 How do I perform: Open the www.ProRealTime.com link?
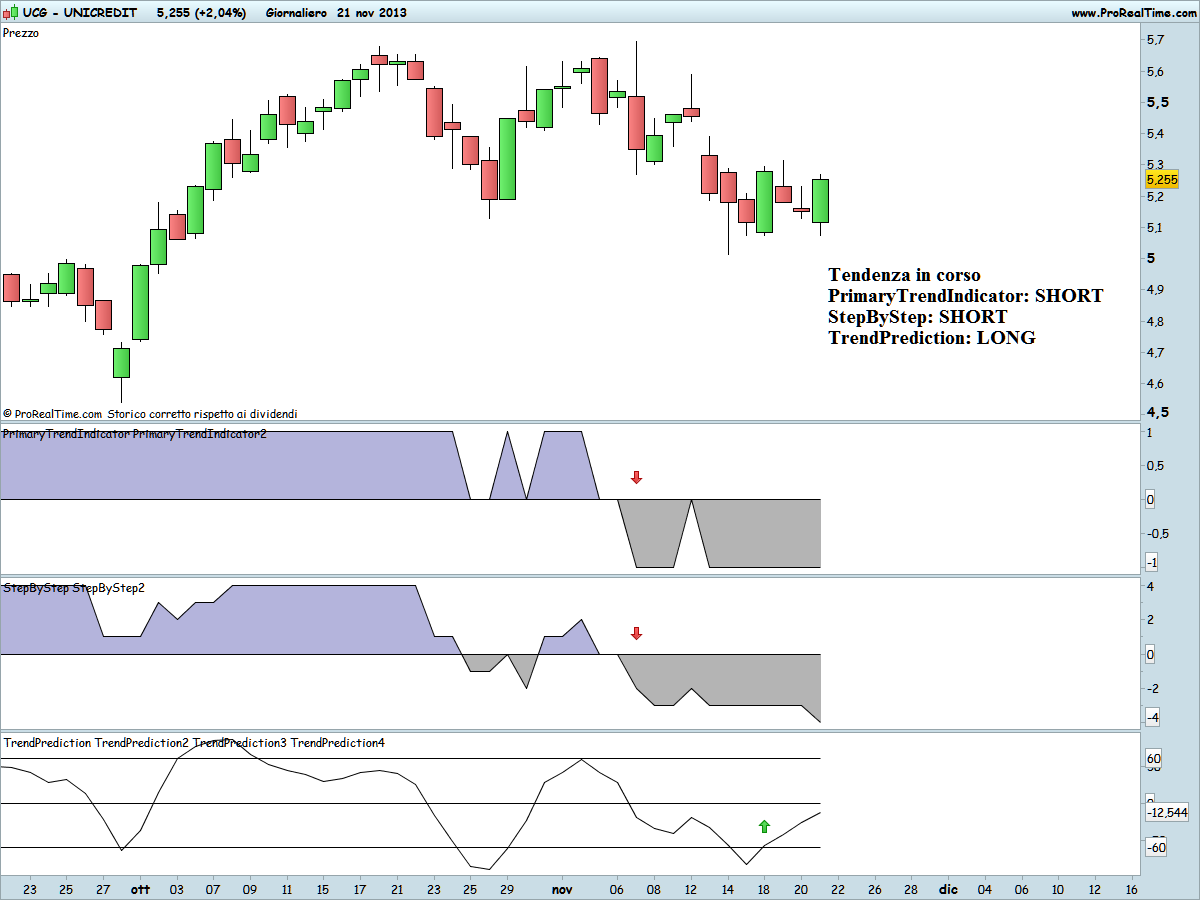(1132, 13)
